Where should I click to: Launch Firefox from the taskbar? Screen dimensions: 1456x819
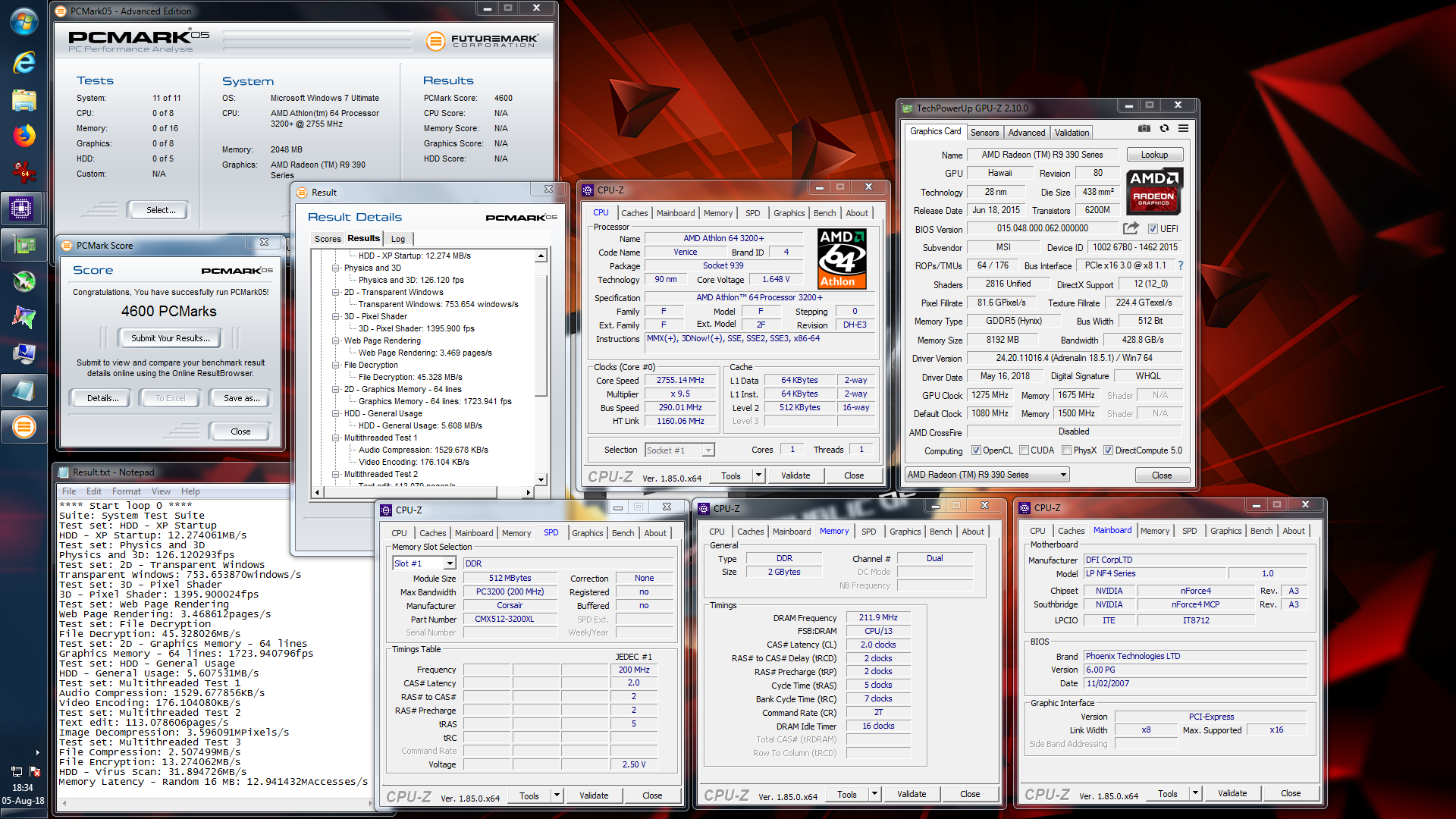(24, 136)
